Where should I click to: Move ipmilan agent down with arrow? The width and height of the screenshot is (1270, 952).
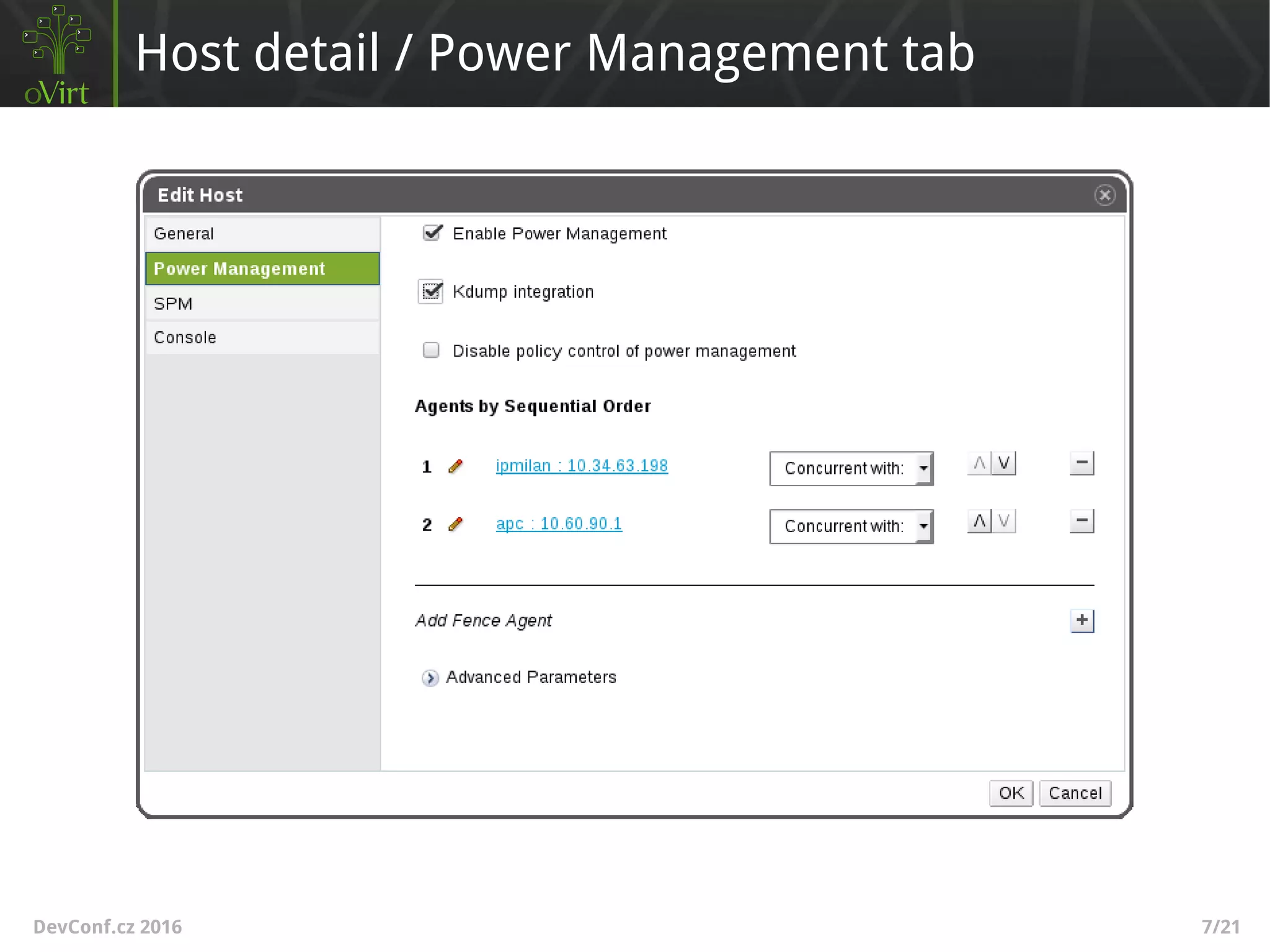[x=1004, y=463]
